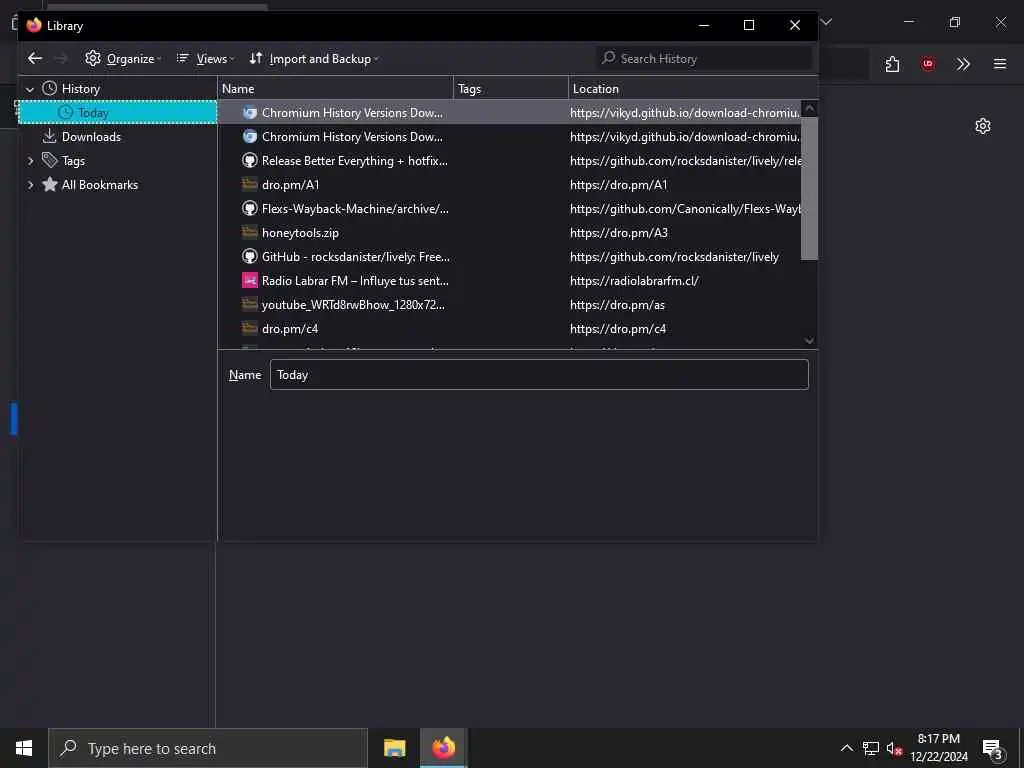Sort by Name column header

[x=336, y=88]
